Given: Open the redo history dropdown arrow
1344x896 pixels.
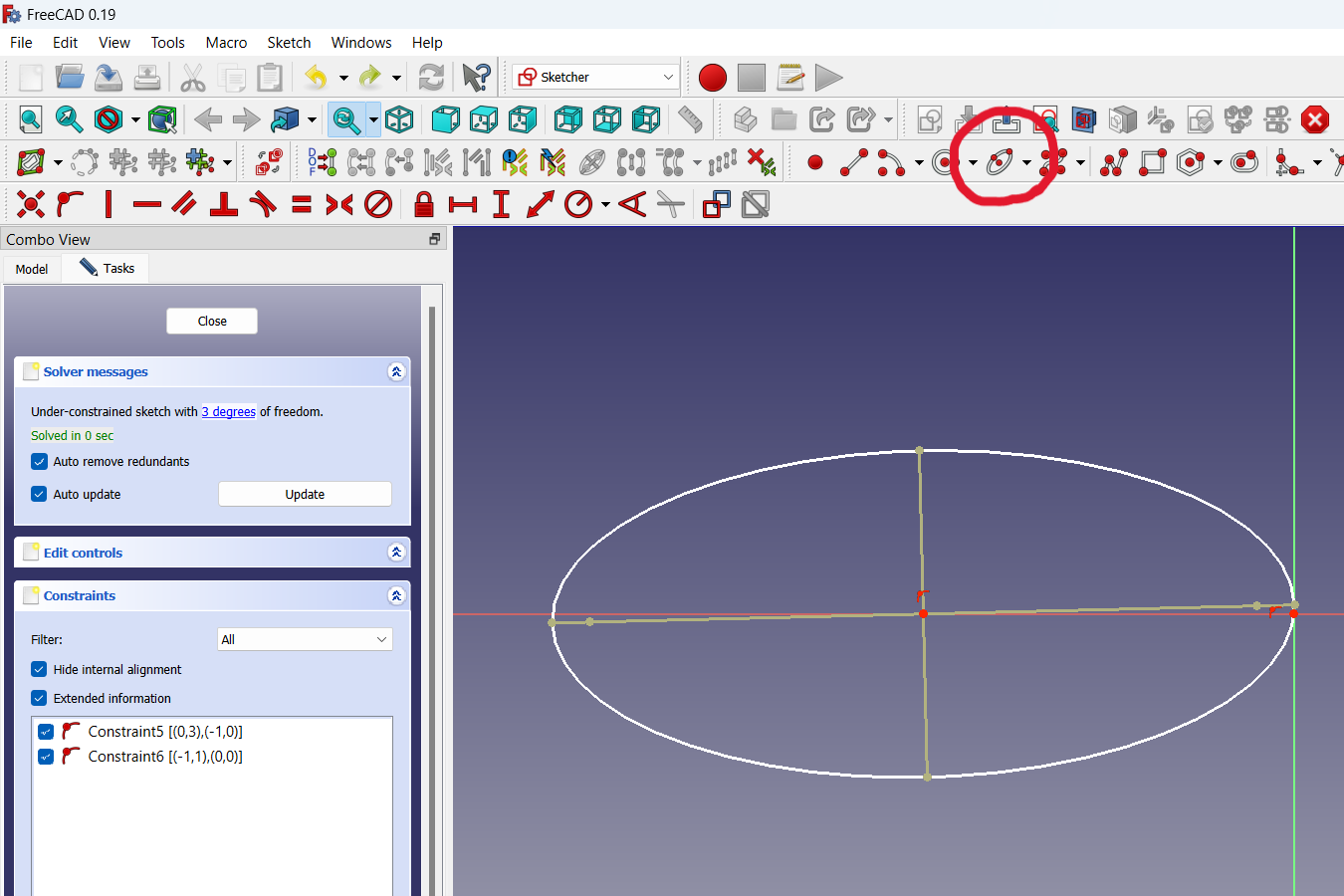Looking at the screenshot, I should click(x=396, y=78).
